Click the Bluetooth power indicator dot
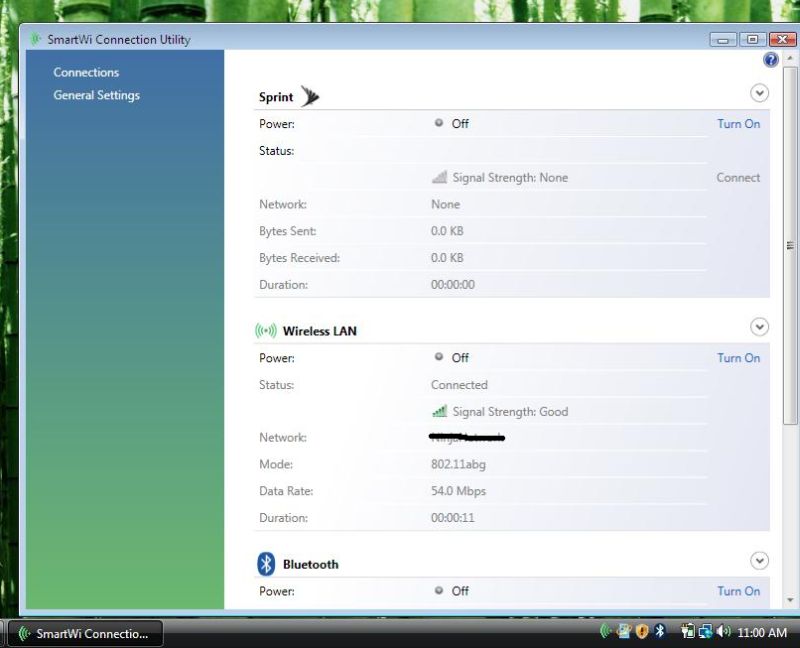The image size is (800, 648). (439, 590)
